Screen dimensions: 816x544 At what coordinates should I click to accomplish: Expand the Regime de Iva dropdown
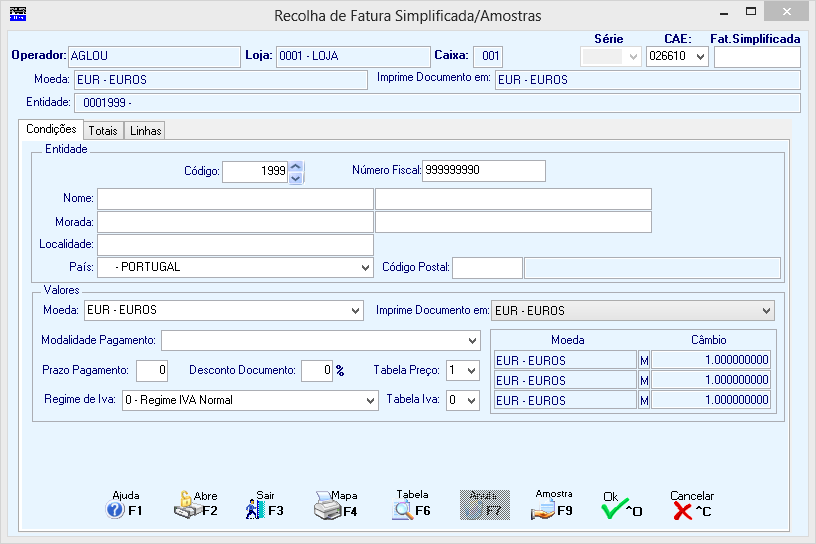(370, 401)
